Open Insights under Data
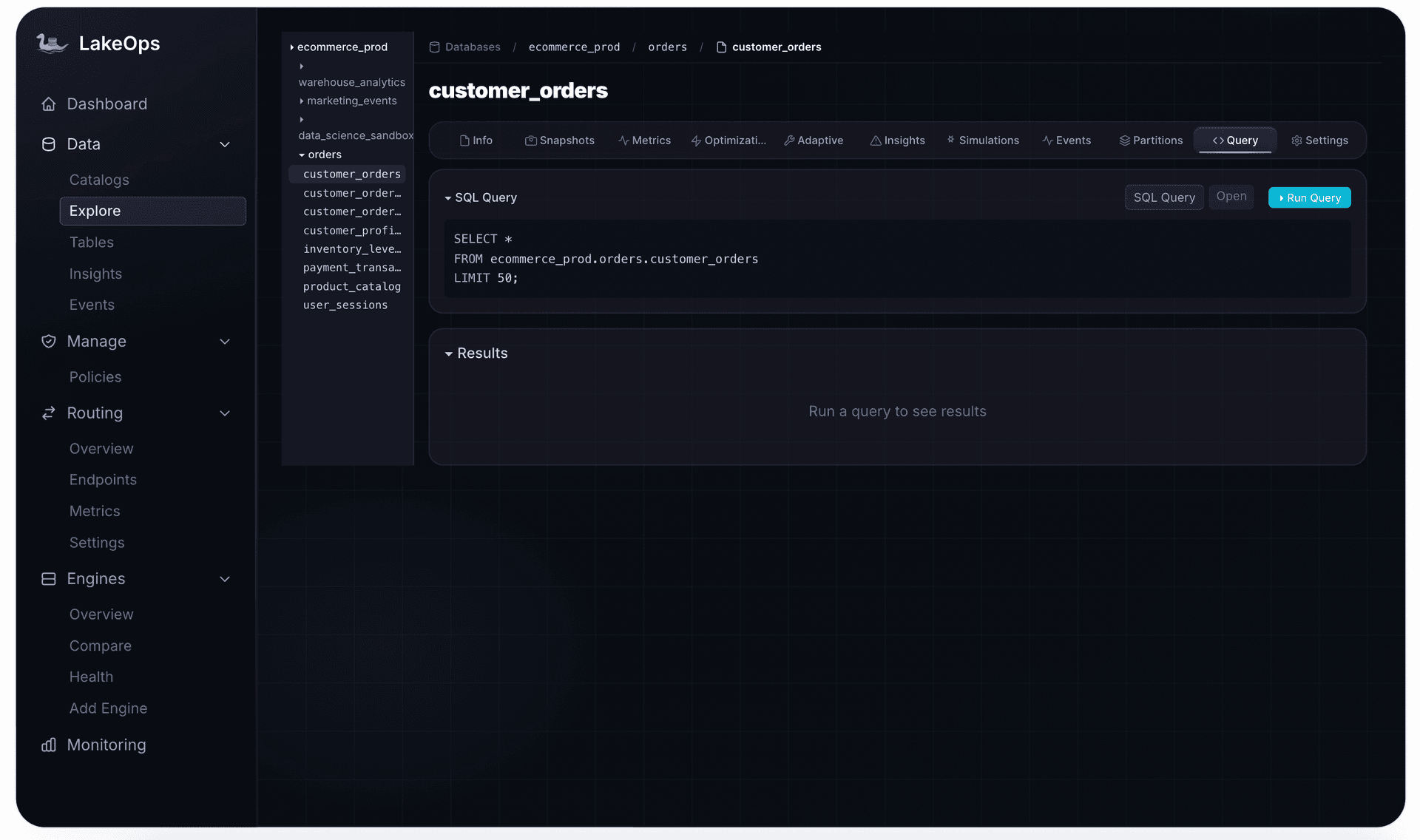The image size is (1420, 840). 95,274
